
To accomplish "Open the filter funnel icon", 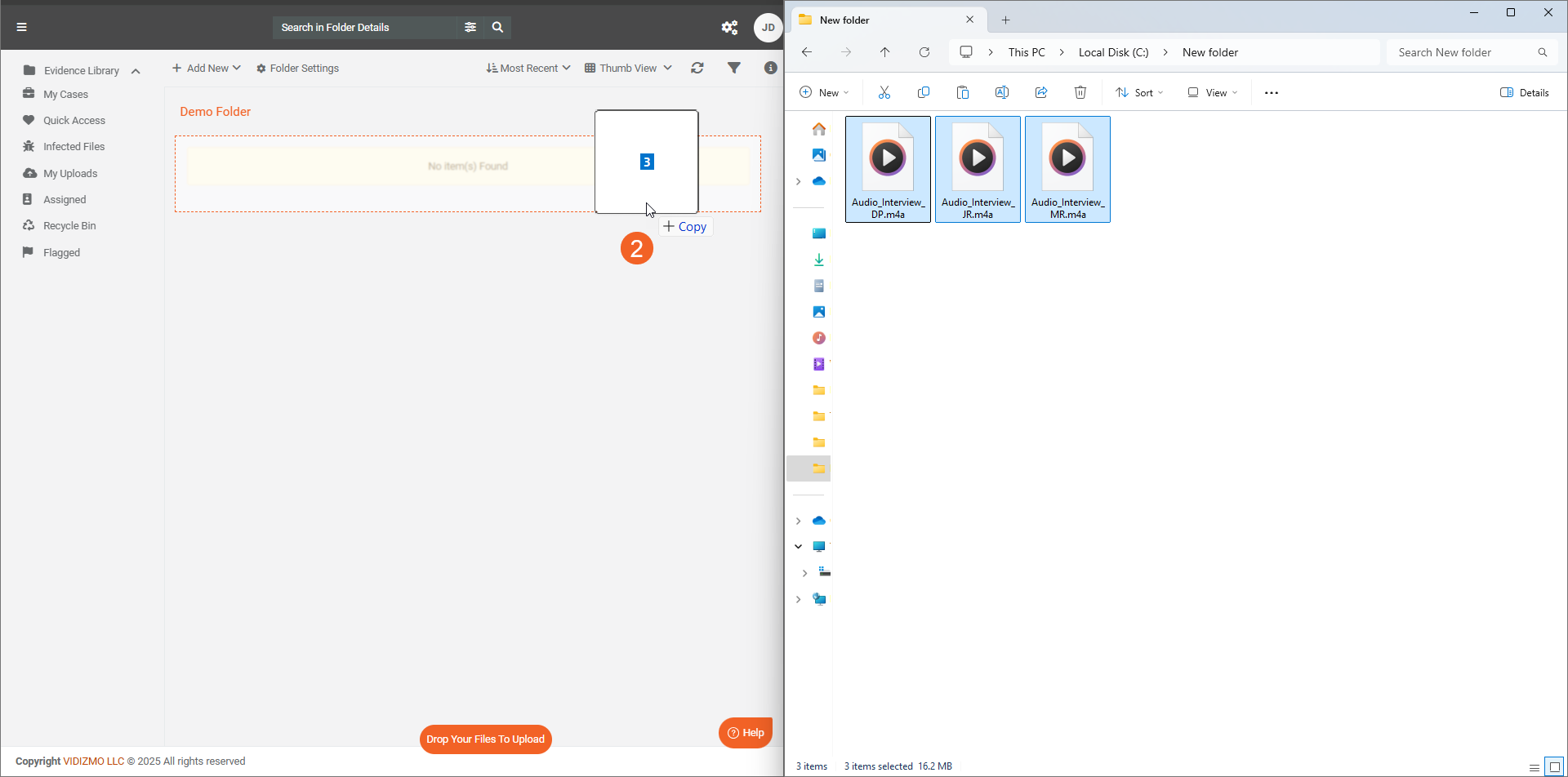I will (x=734, y=69).
